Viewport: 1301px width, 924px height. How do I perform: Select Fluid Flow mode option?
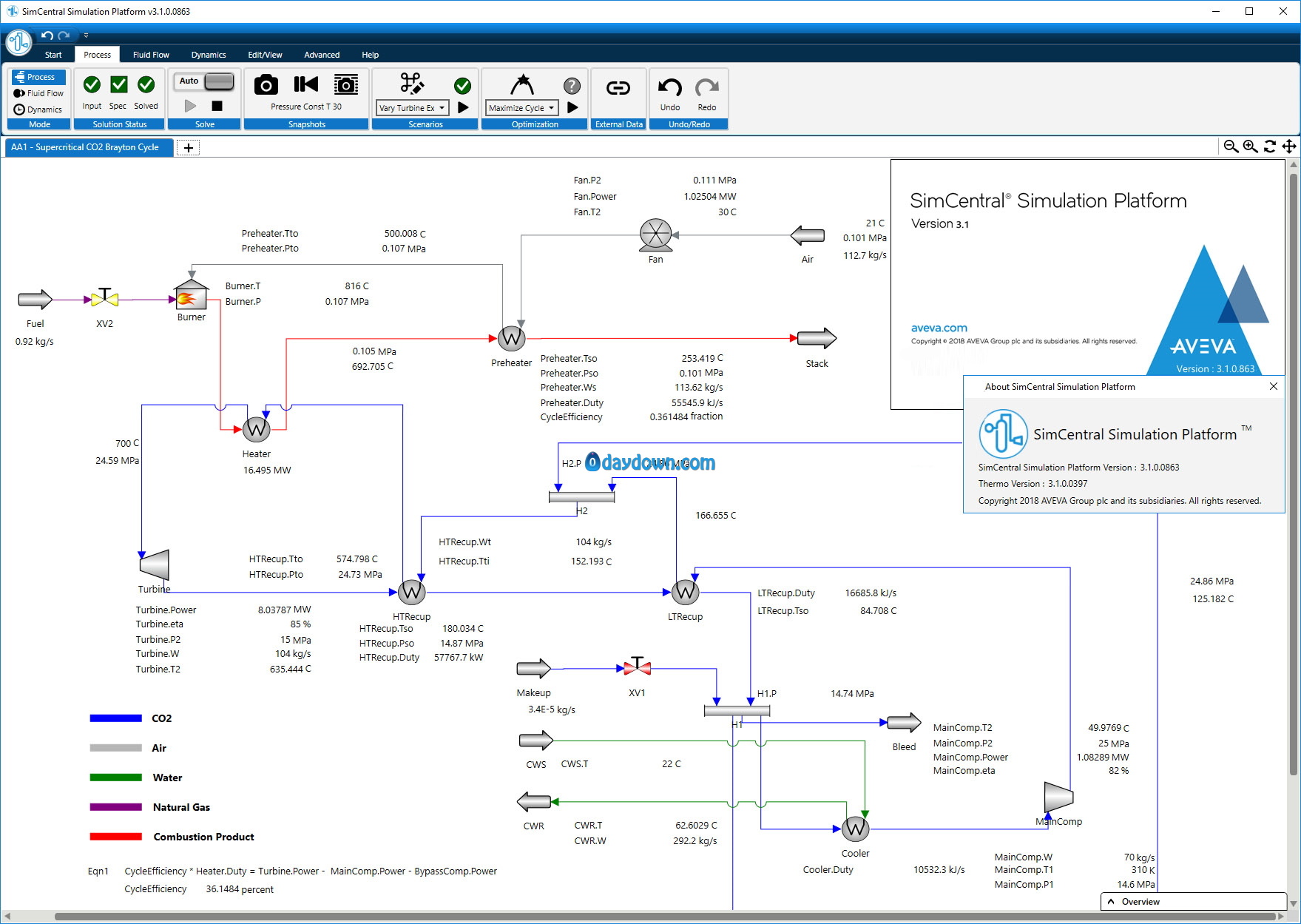coord(39,93)
